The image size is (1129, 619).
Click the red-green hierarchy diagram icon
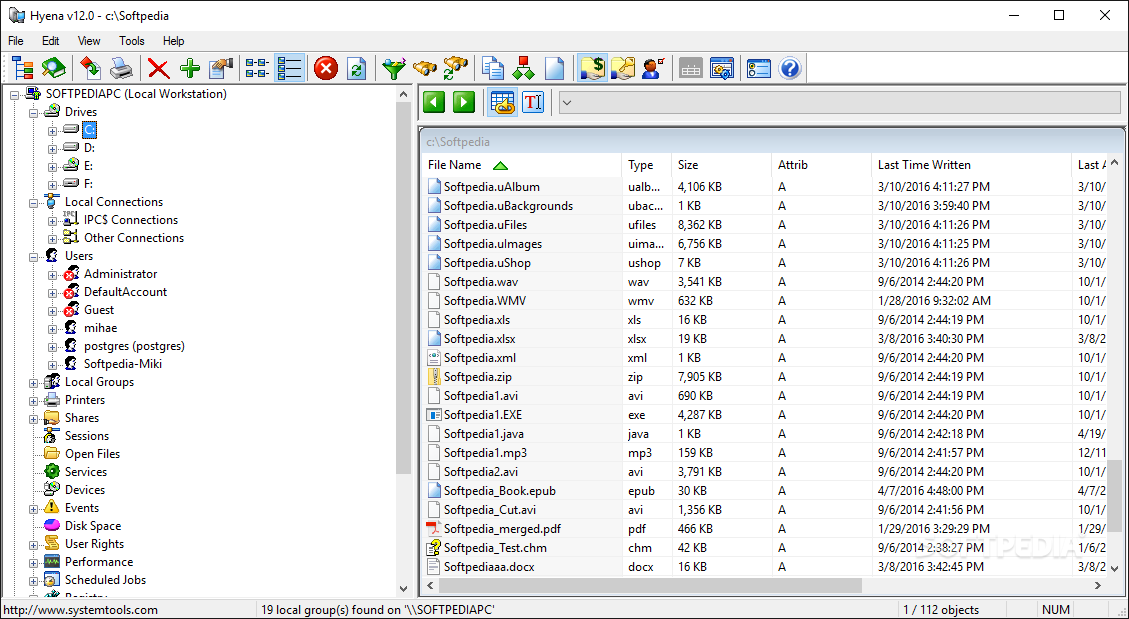(523, 69)
